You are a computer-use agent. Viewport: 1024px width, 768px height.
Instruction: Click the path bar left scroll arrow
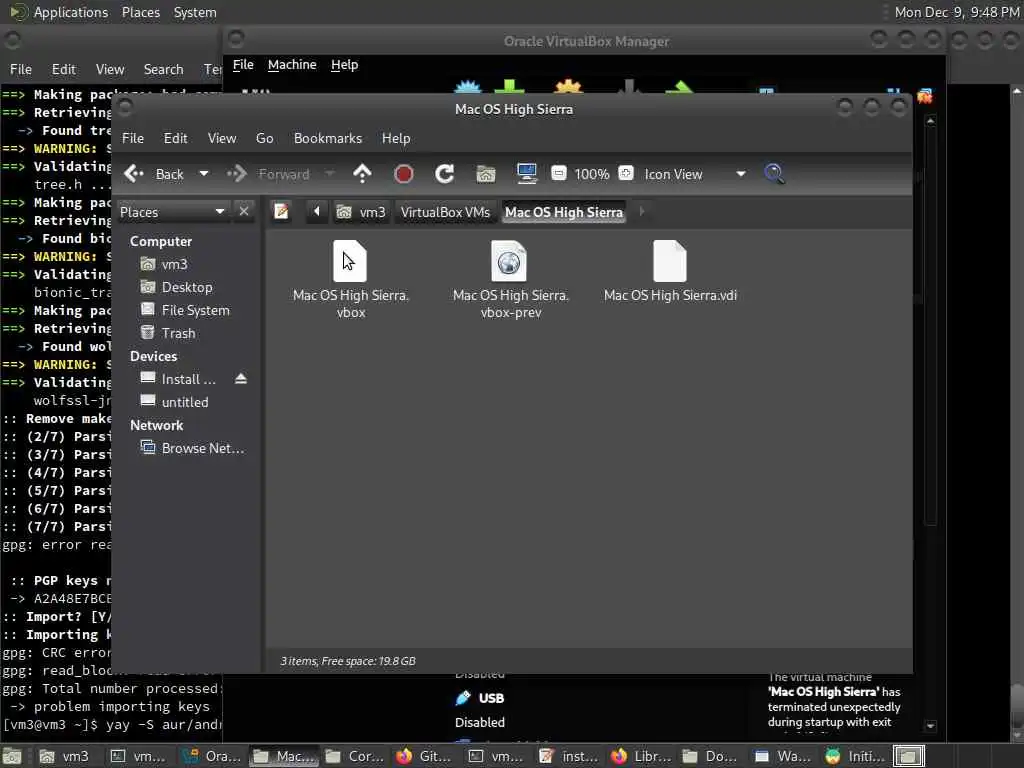(317, 212)
